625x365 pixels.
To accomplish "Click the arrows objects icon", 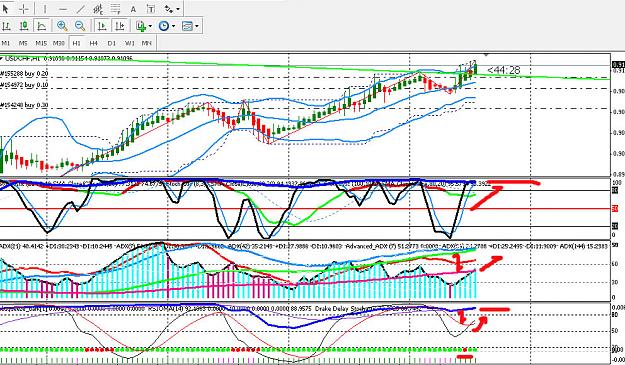I will (169, 8).
